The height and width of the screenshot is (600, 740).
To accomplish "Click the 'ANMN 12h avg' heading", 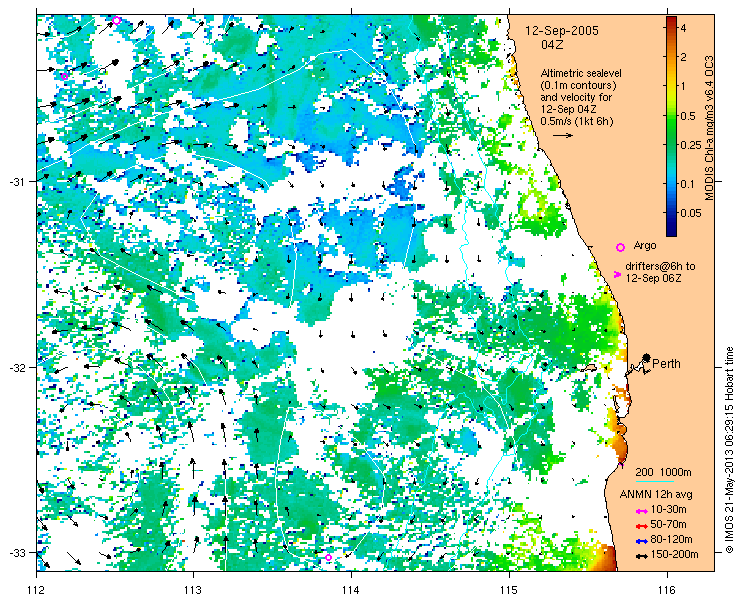I will 656,494.
